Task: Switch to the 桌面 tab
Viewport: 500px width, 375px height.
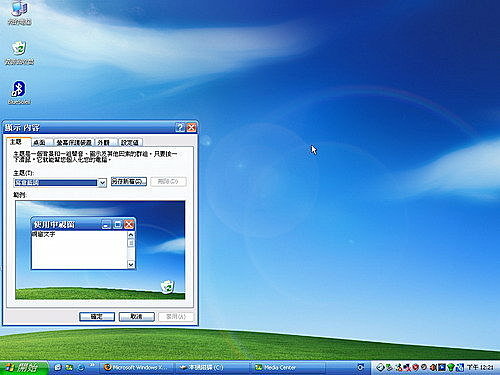Action: tap(42, 142)
